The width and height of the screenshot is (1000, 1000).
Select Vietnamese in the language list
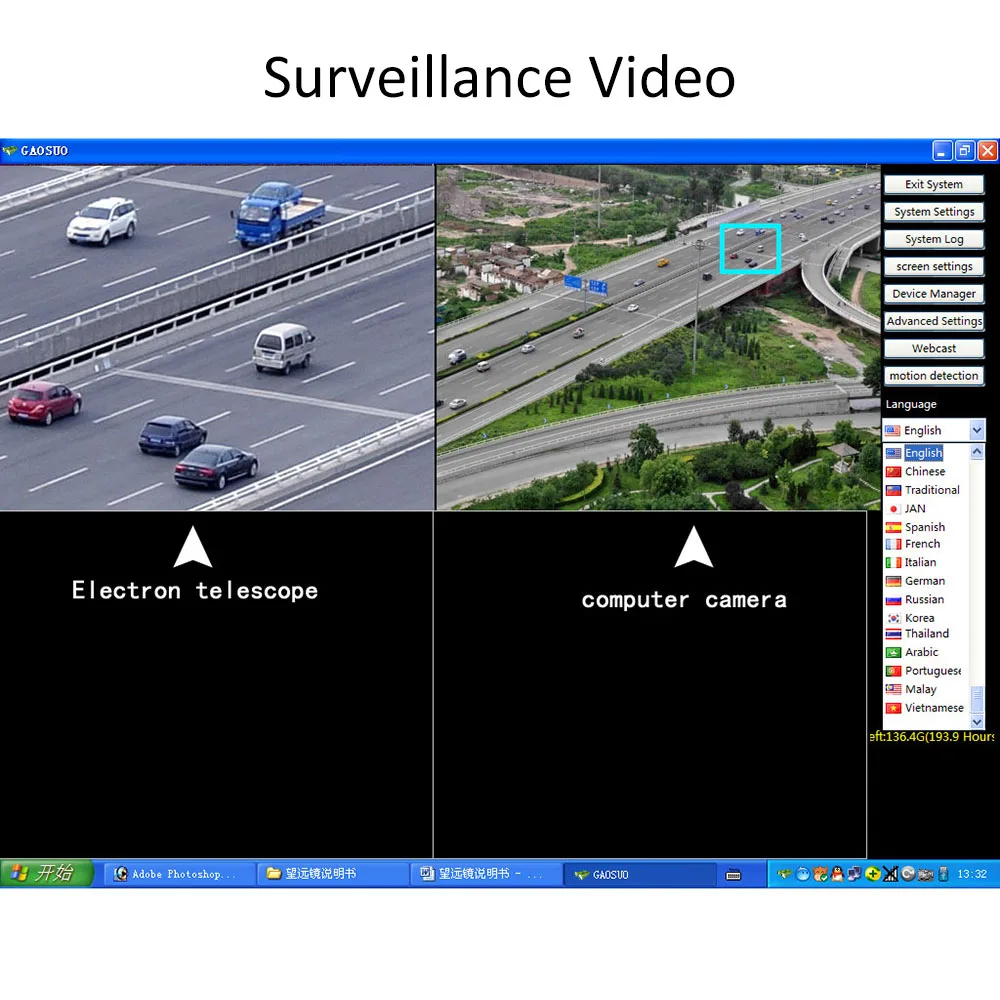tap(925, 708)
